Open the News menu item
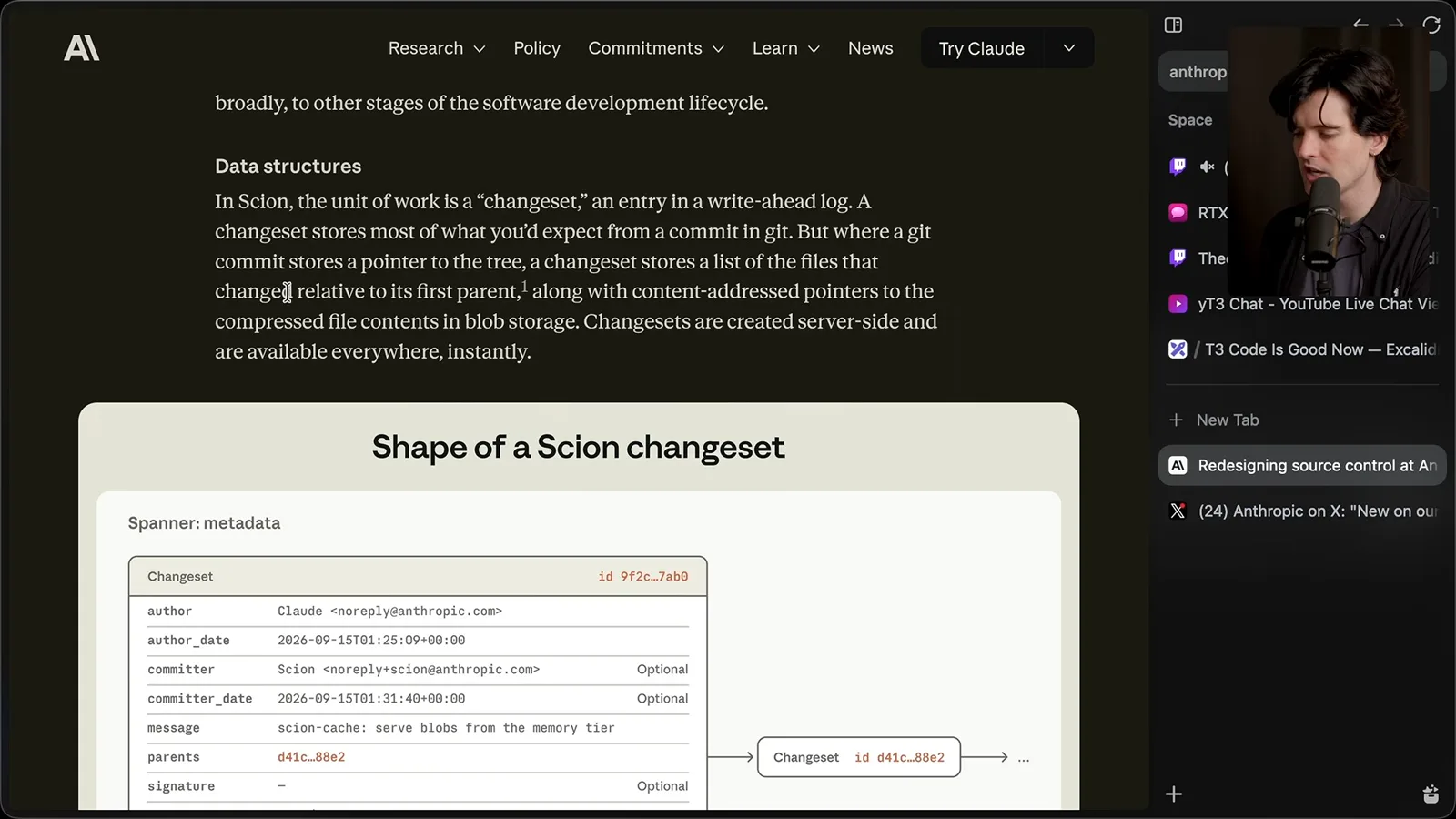Viewport: 1456px width, 819px height. click(871, 48)
